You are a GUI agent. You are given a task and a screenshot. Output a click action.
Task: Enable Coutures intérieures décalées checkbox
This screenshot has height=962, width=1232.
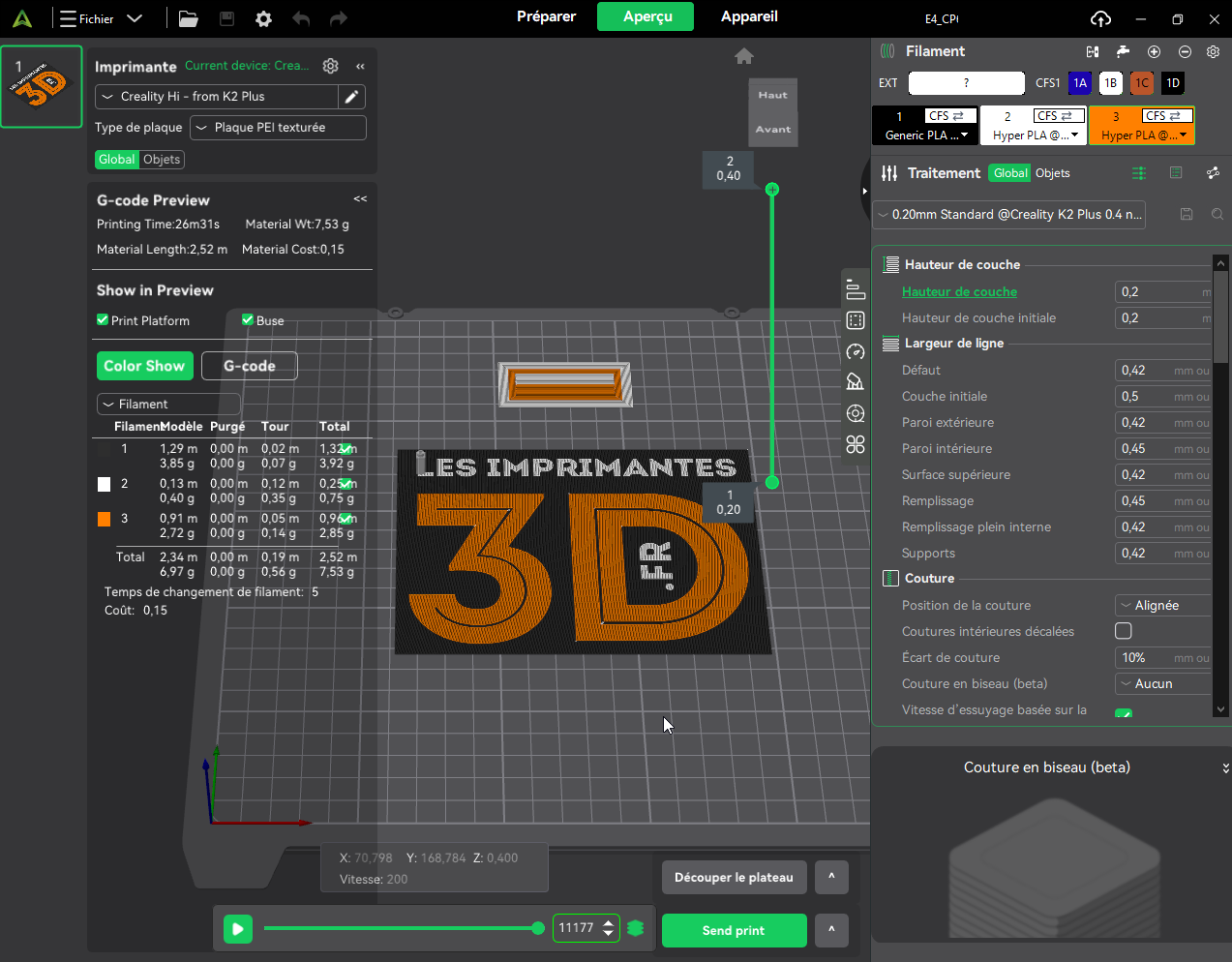click(x=1124, y=631)
